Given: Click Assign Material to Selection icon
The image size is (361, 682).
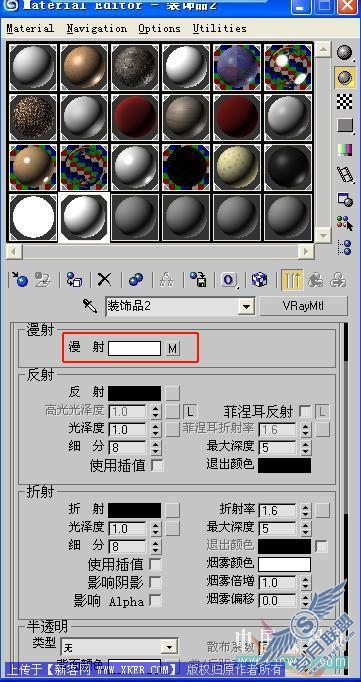Looking at the screenshot, I should 74,279.
